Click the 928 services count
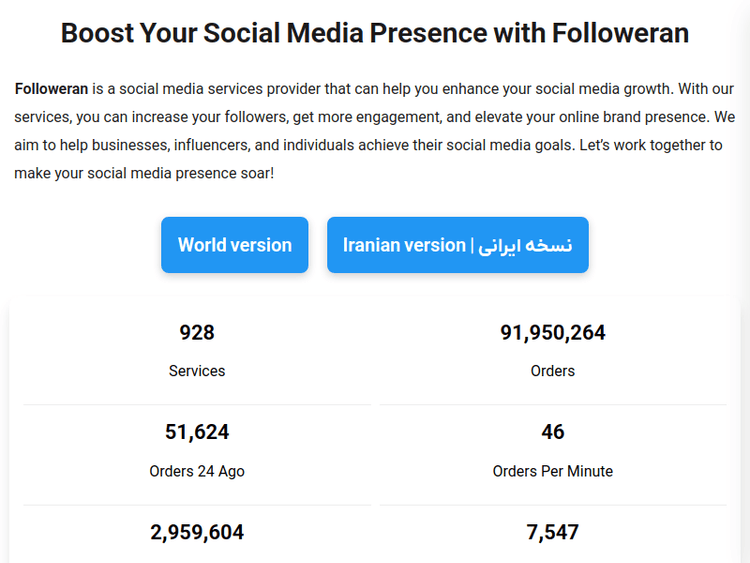Viewport: 750px width, 563px height. [197, 333]
